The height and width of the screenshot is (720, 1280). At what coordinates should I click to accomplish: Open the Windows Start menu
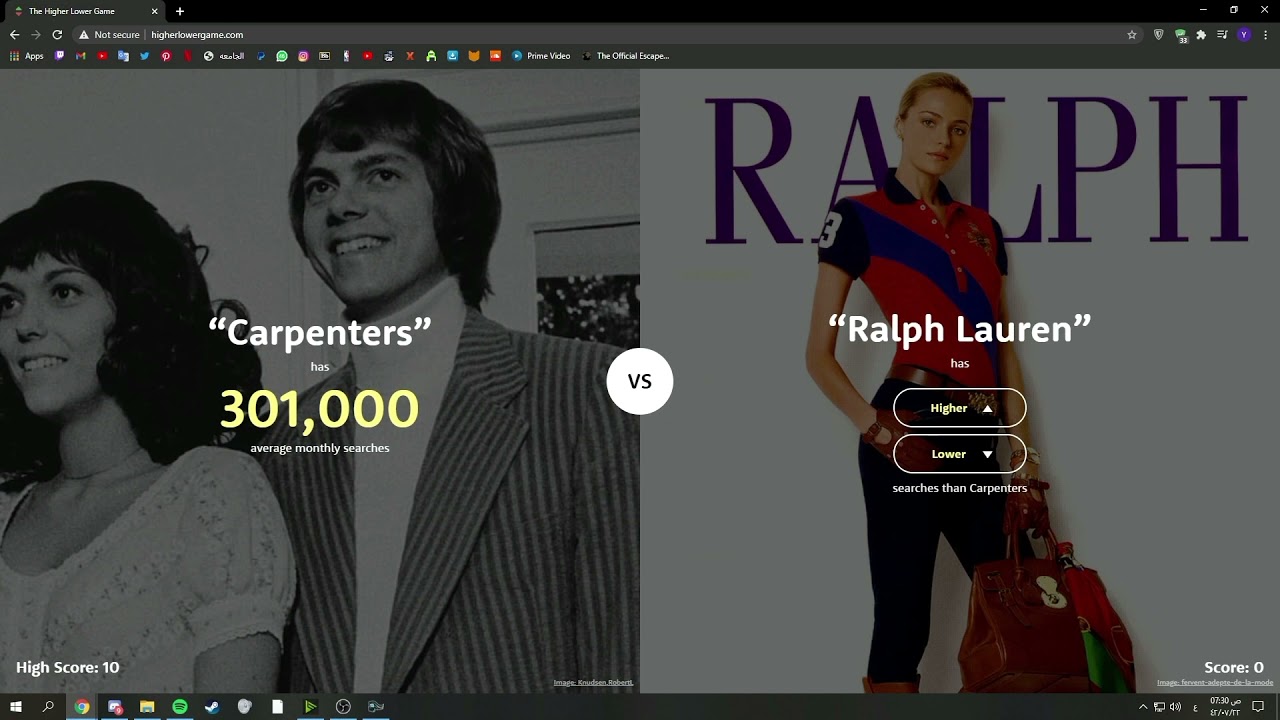(16, 707)
